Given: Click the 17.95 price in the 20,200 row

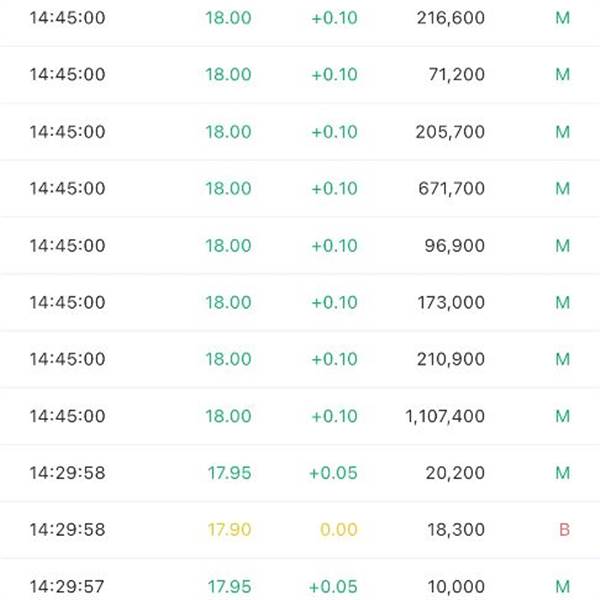Looking at the screenshot, I should click(229, 473).
